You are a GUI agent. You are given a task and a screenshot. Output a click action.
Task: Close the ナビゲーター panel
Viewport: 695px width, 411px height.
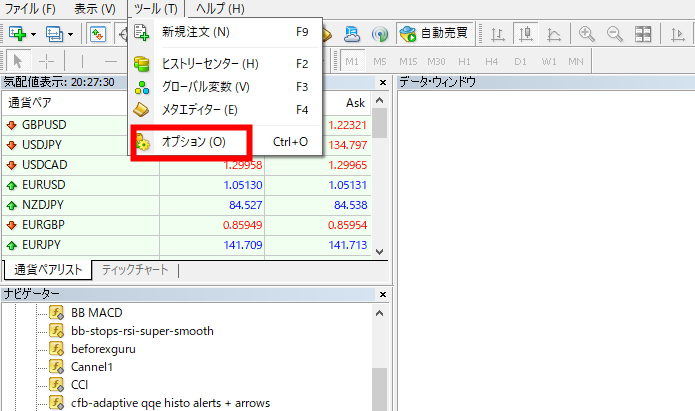click(x=383, y=294)
